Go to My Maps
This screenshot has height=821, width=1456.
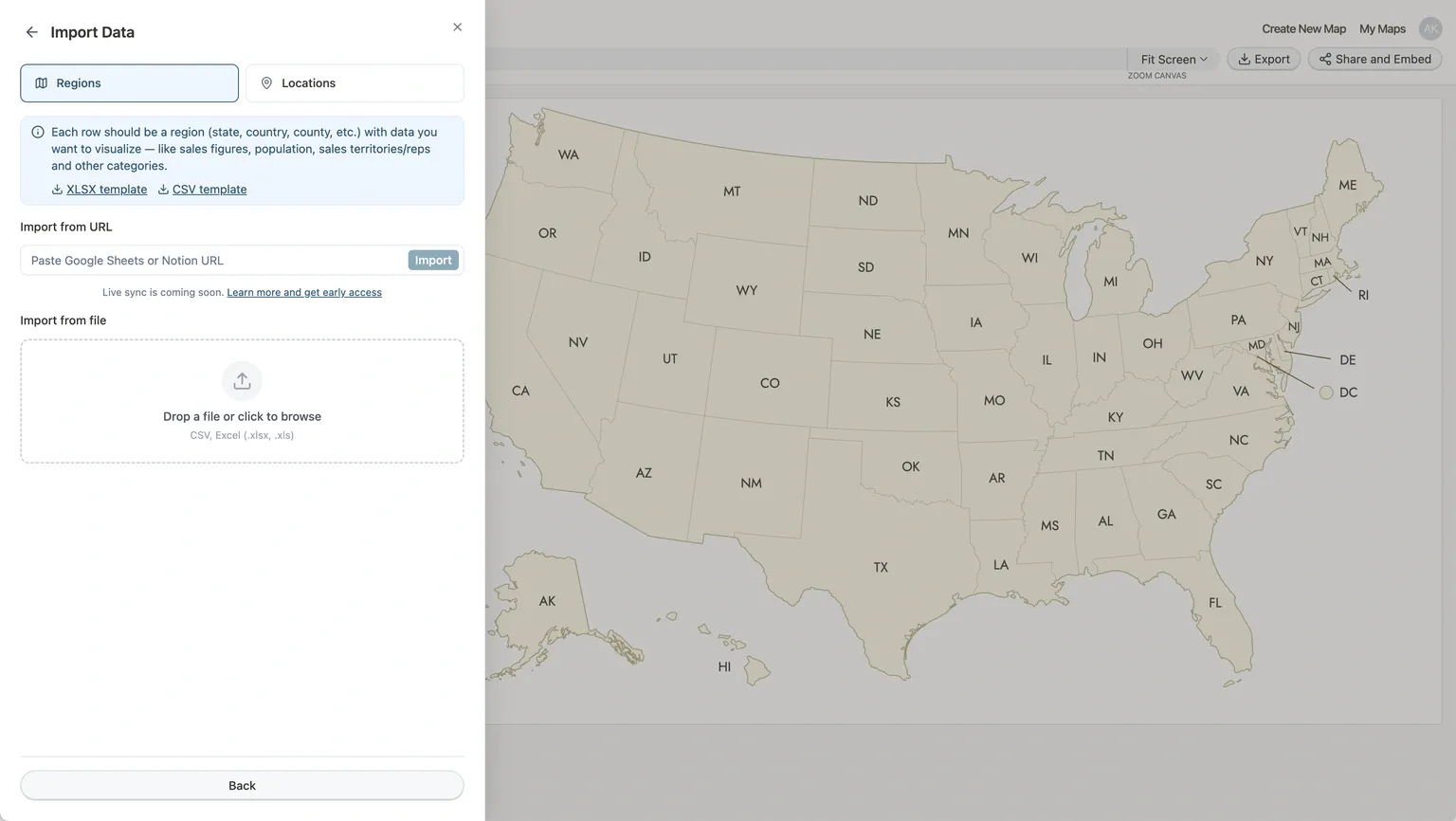coord(1382,28)
